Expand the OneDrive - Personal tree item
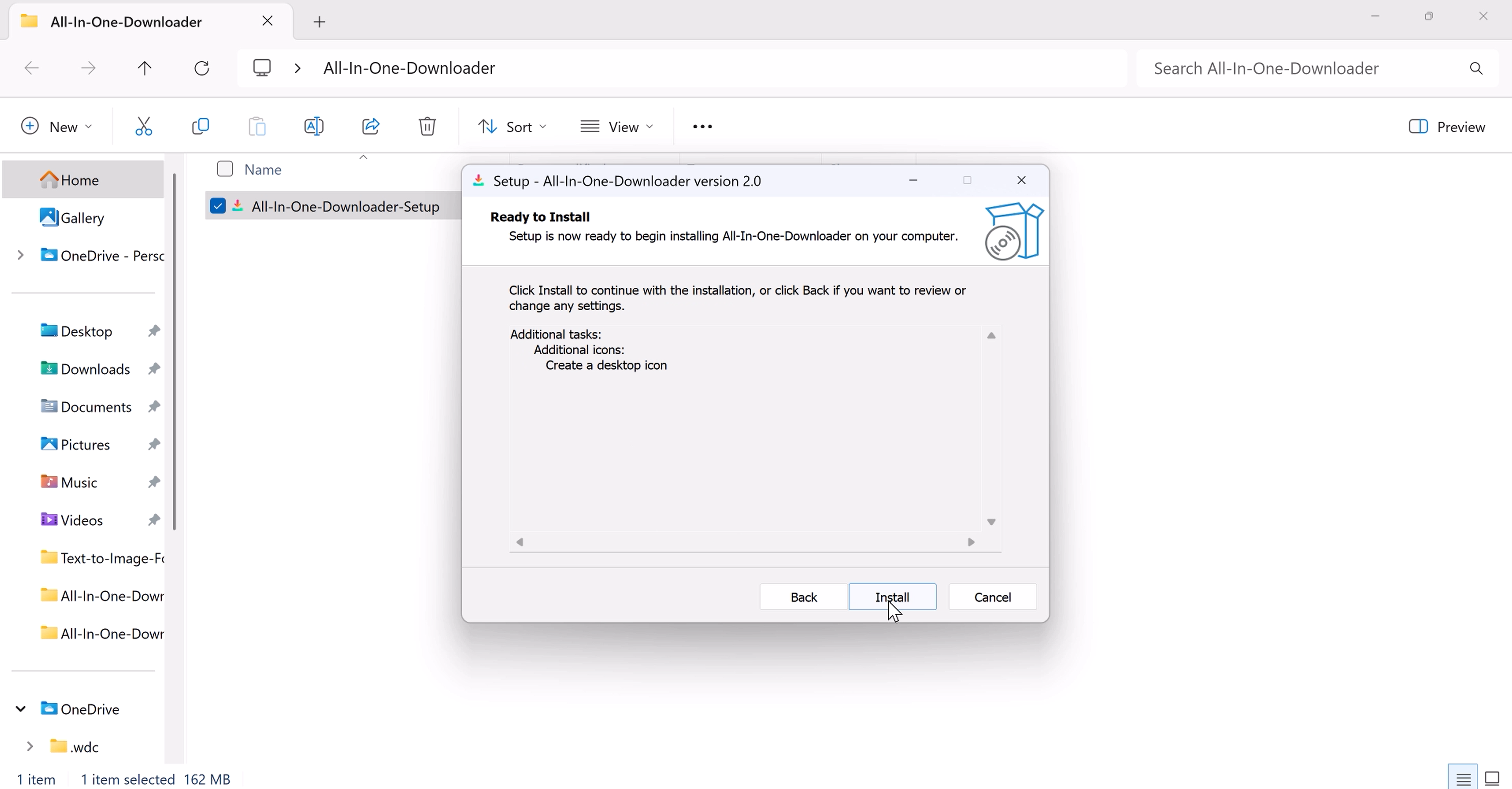 tap(21, 256)
